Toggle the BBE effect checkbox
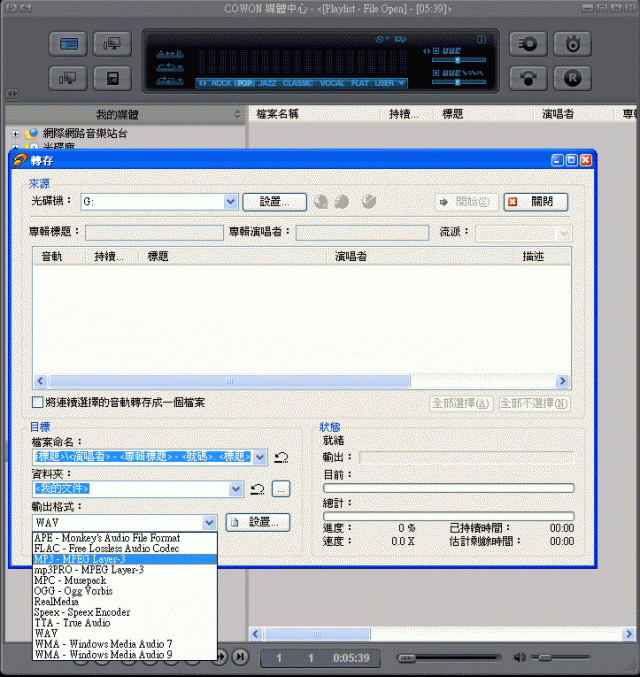 coord(436,51)
